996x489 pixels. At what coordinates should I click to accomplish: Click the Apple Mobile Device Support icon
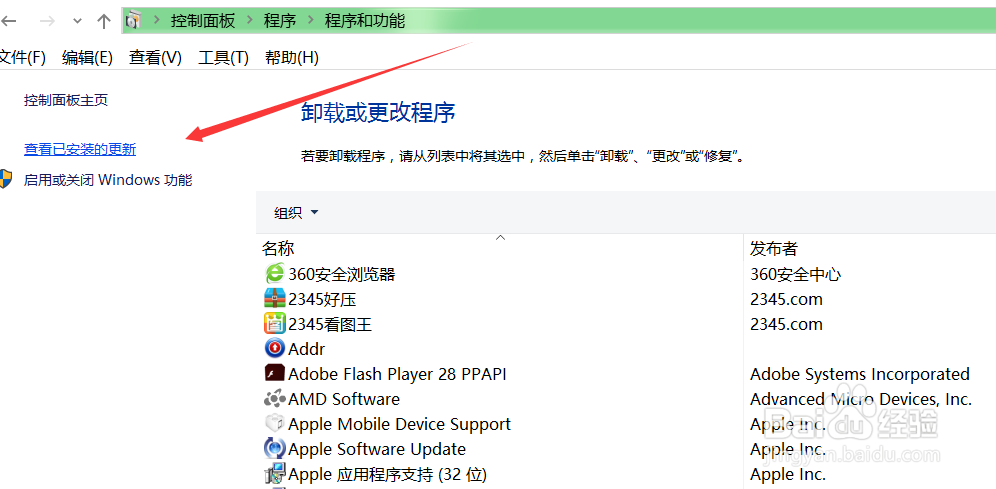coord(274,424)
